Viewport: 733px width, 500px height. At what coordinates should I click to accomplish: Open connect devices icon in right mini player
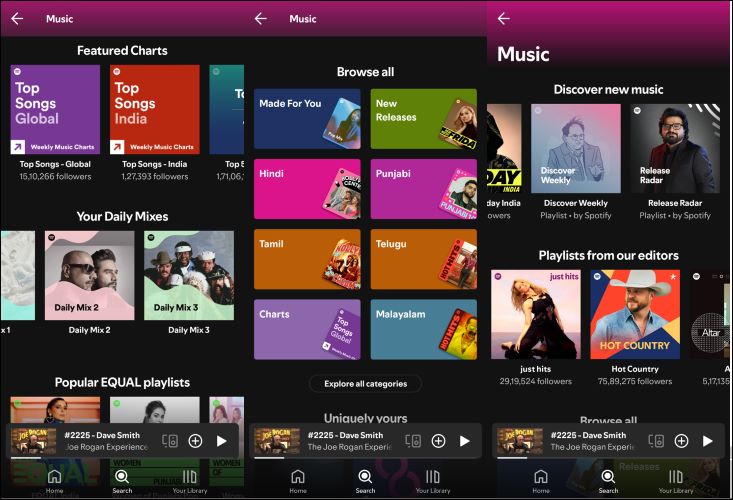(x=656, y=441)
